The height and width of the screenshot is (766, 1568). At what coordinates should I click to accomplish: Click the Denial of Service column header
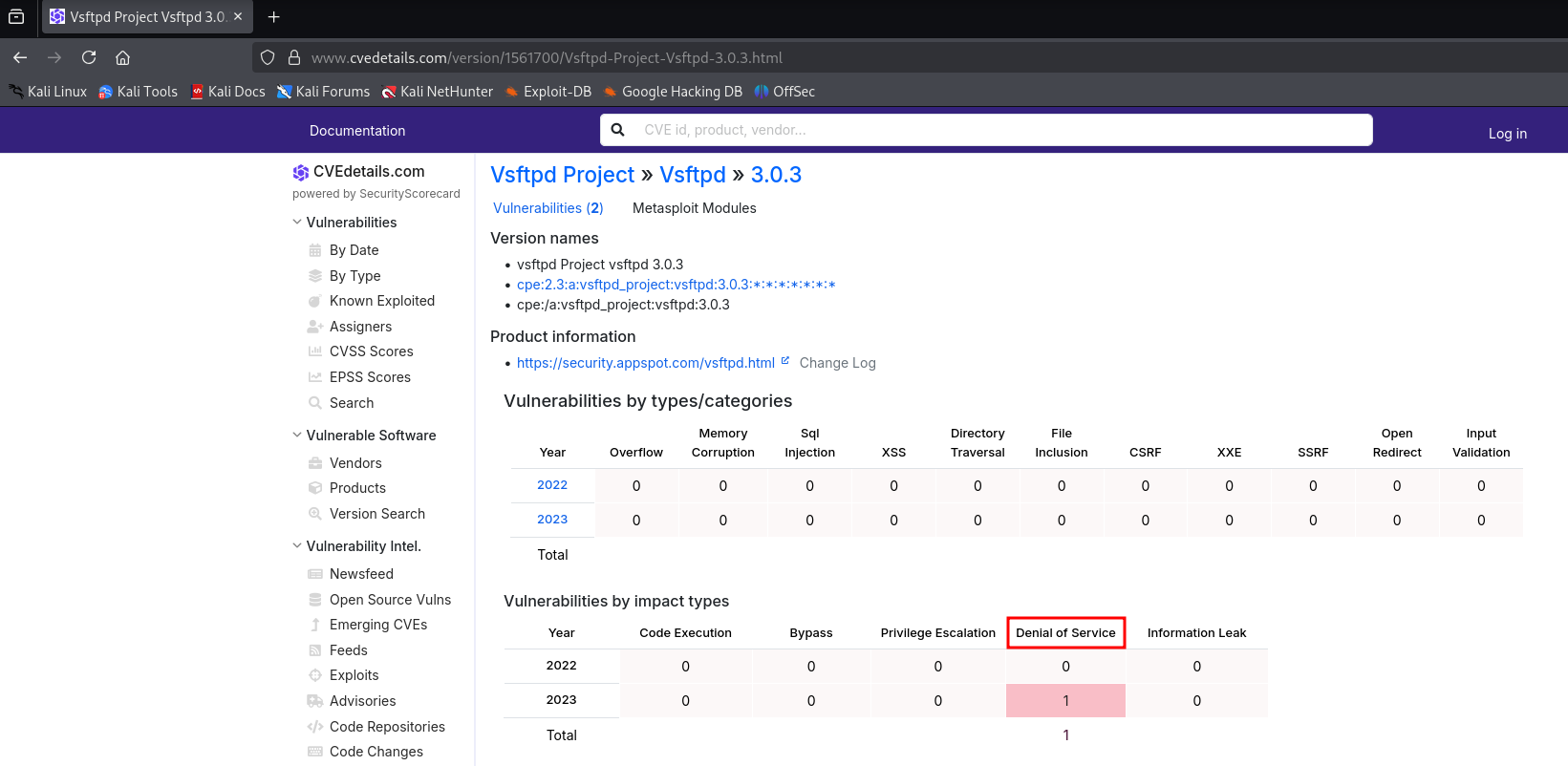coord(1065,633)
